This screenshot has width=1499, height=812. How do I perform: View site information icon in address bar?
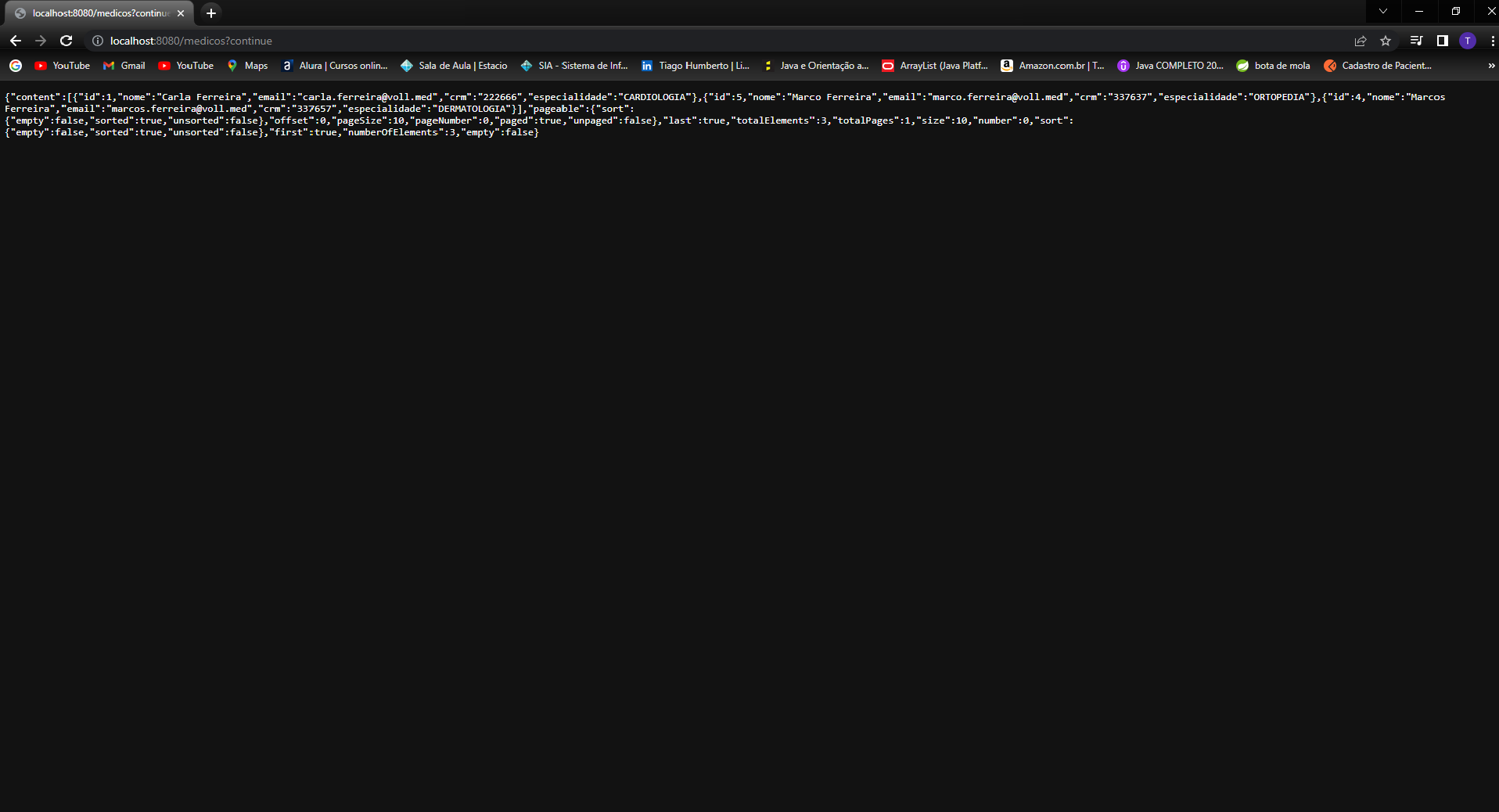pos(98,41)
